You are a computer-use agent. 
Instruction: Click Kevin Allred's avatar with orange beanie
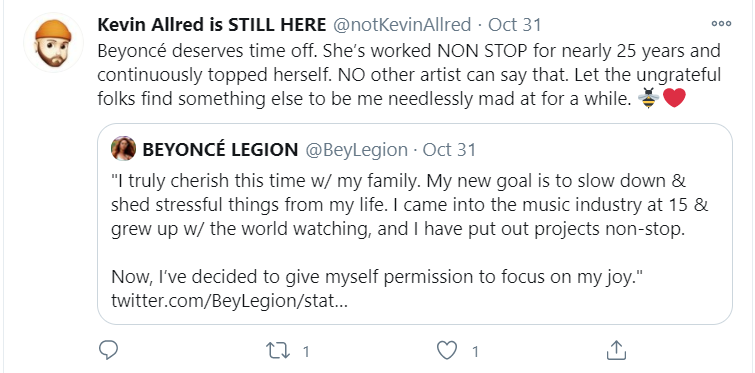click(x=53, y=42)
